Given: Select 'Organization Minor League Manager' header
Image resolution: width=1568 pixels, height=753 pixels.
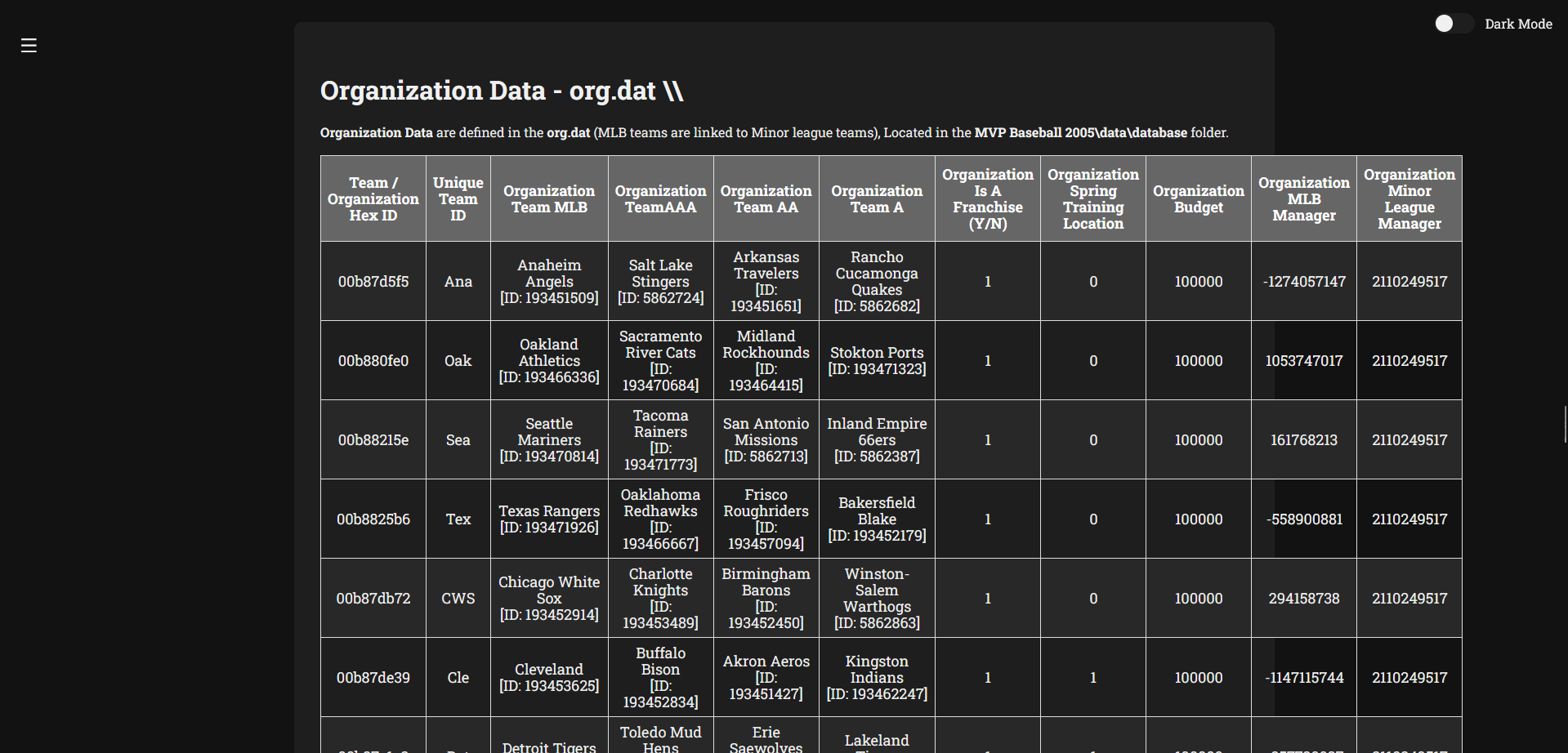Looking at the screenshot, I should click(x=1409, y=199).
